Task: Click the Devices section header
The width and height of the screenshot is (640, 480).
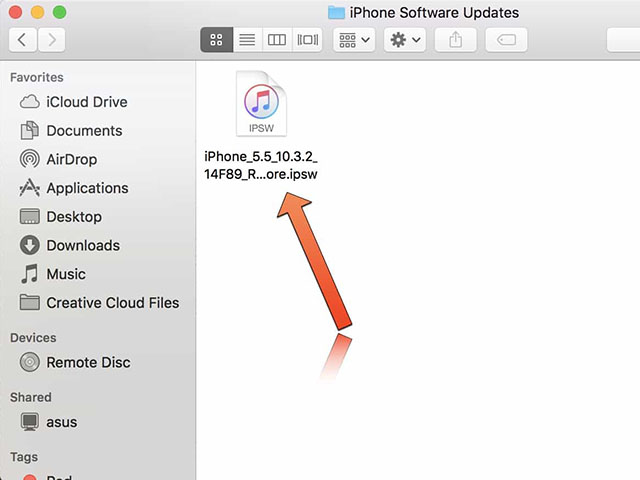Action: click(x=33, y=338)
